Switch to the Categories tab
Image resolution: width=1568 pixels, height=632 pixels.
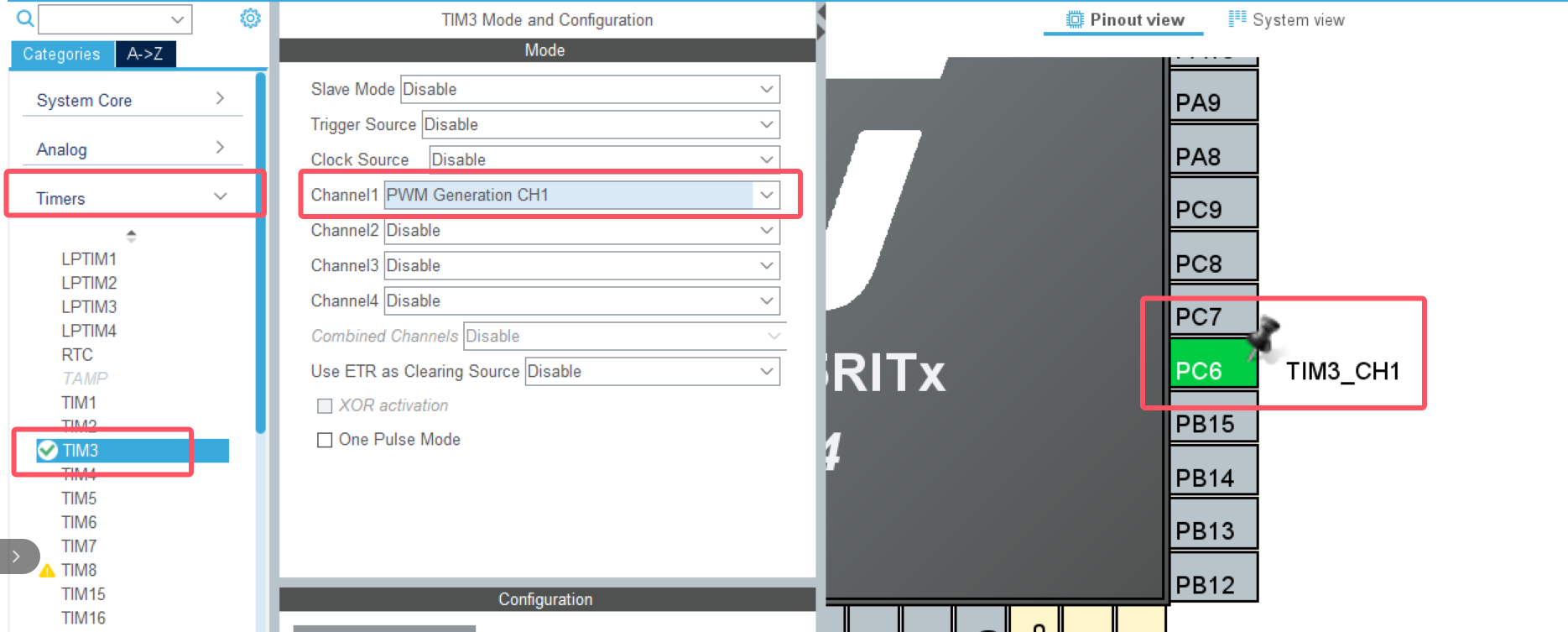(61, 54)
